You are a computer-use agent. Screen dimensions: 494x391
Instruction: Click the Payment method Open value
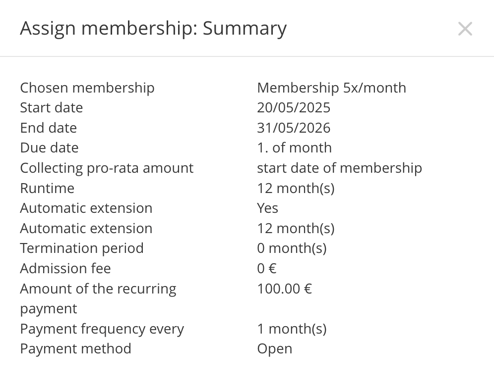pos(275,349)
